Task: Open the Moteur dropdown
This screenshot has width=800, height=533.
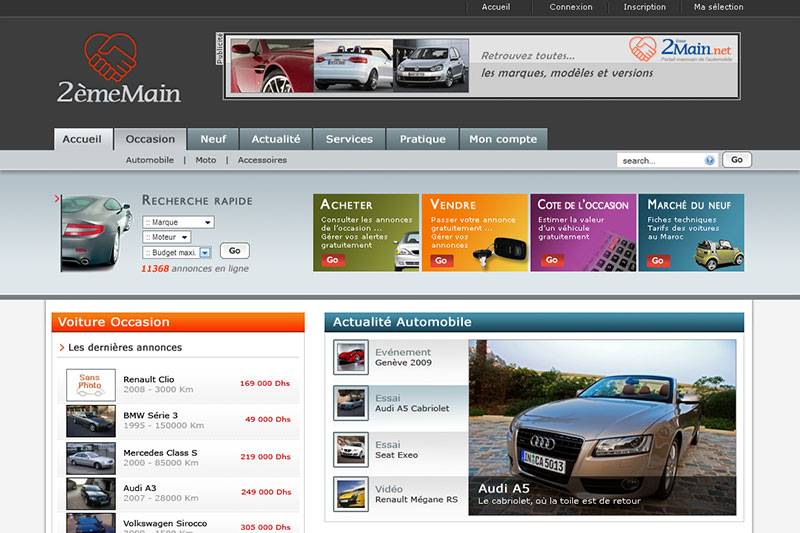Action: click(167, 237)
